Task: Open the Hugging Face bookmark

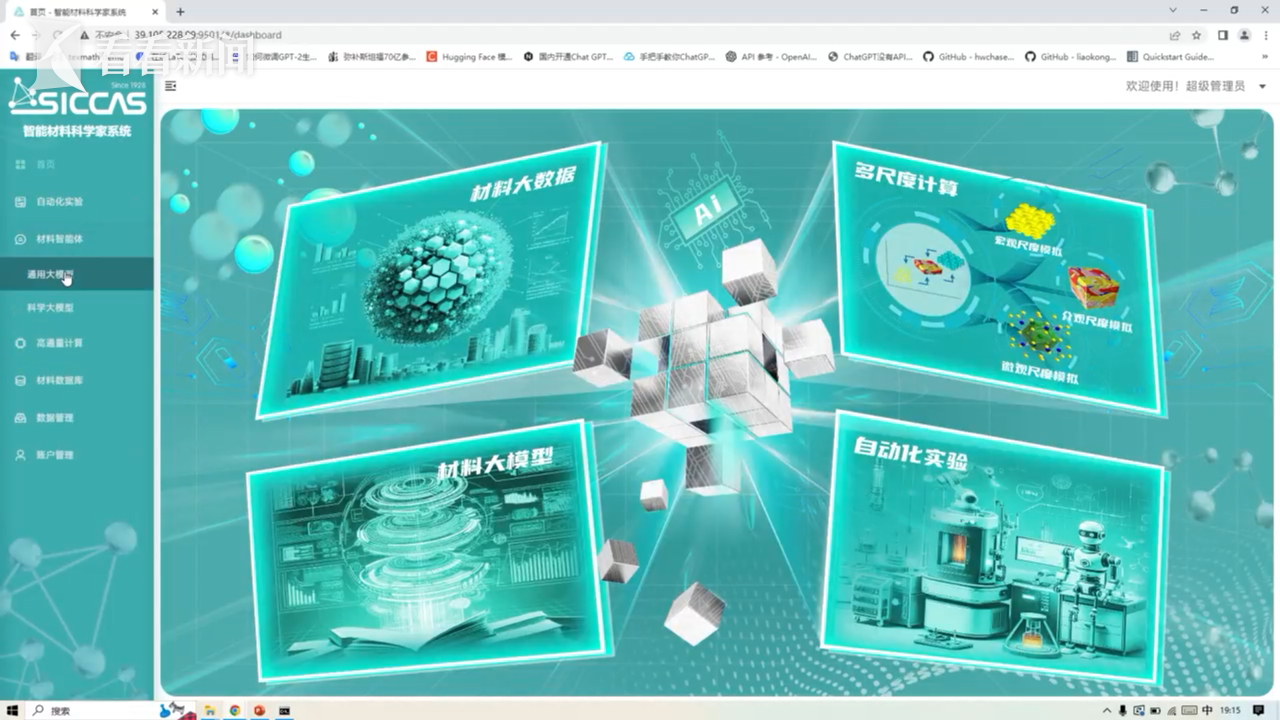Action: coord(468,57)
